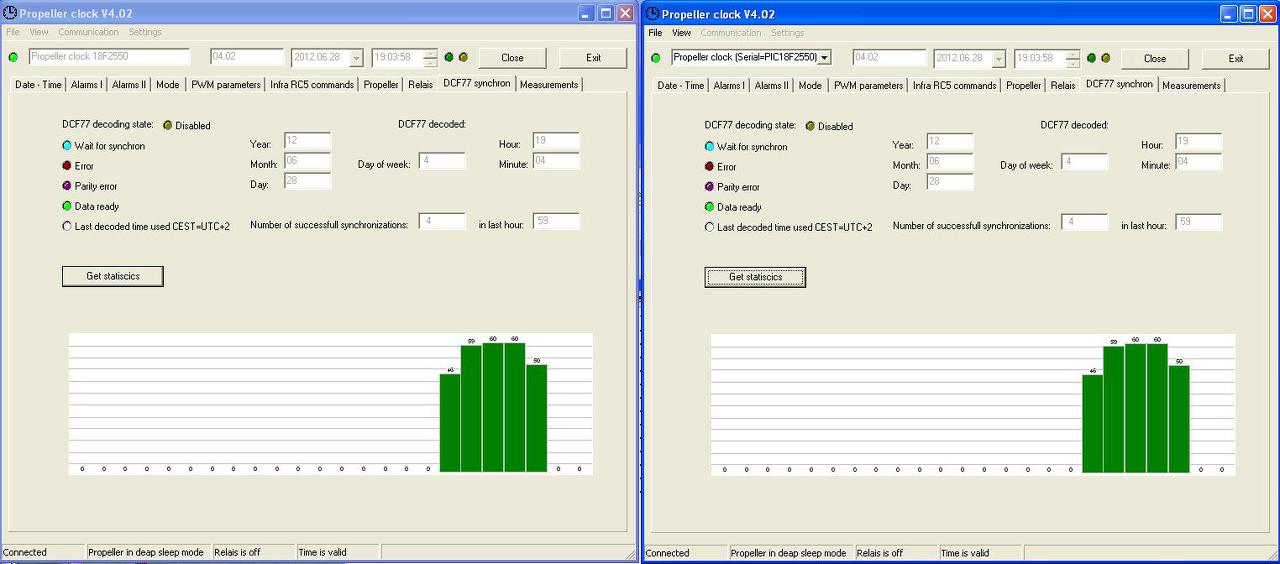The height and width of the screenshot is (564, 1280).
Task: Click green connection LED in right window toolbar
Action: pyautogui.click(x=656, y=58)
